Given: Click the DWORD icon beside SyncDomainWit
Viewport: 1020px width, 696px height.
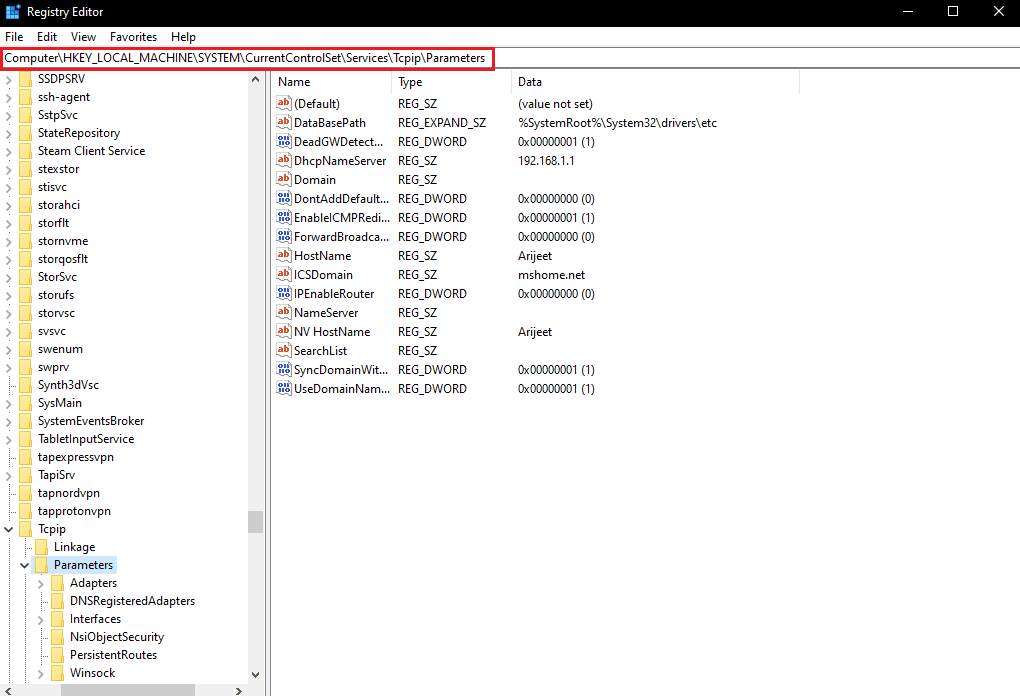Looking at the screenshot, I should (x=284, y=369).
